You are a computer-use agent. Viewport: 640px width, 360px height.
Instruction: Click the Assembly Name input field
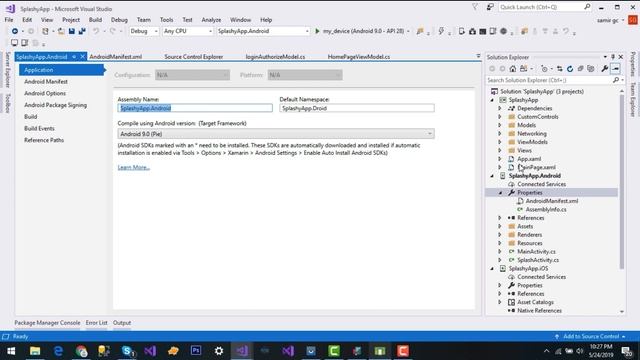[x=195, y=108]
